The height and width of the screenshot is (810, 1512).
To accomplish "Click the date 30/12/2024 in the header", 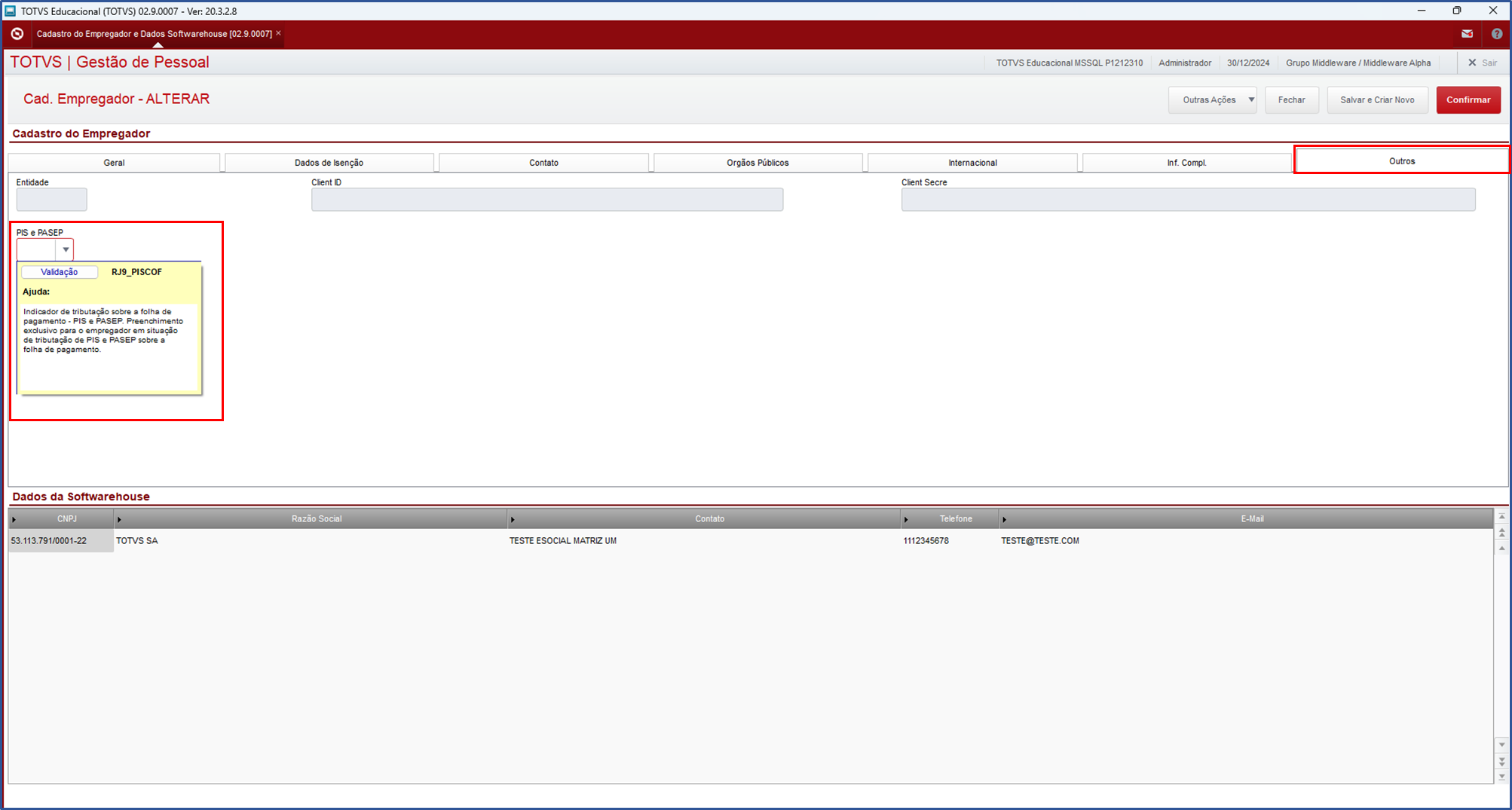I will (1248, 63).
